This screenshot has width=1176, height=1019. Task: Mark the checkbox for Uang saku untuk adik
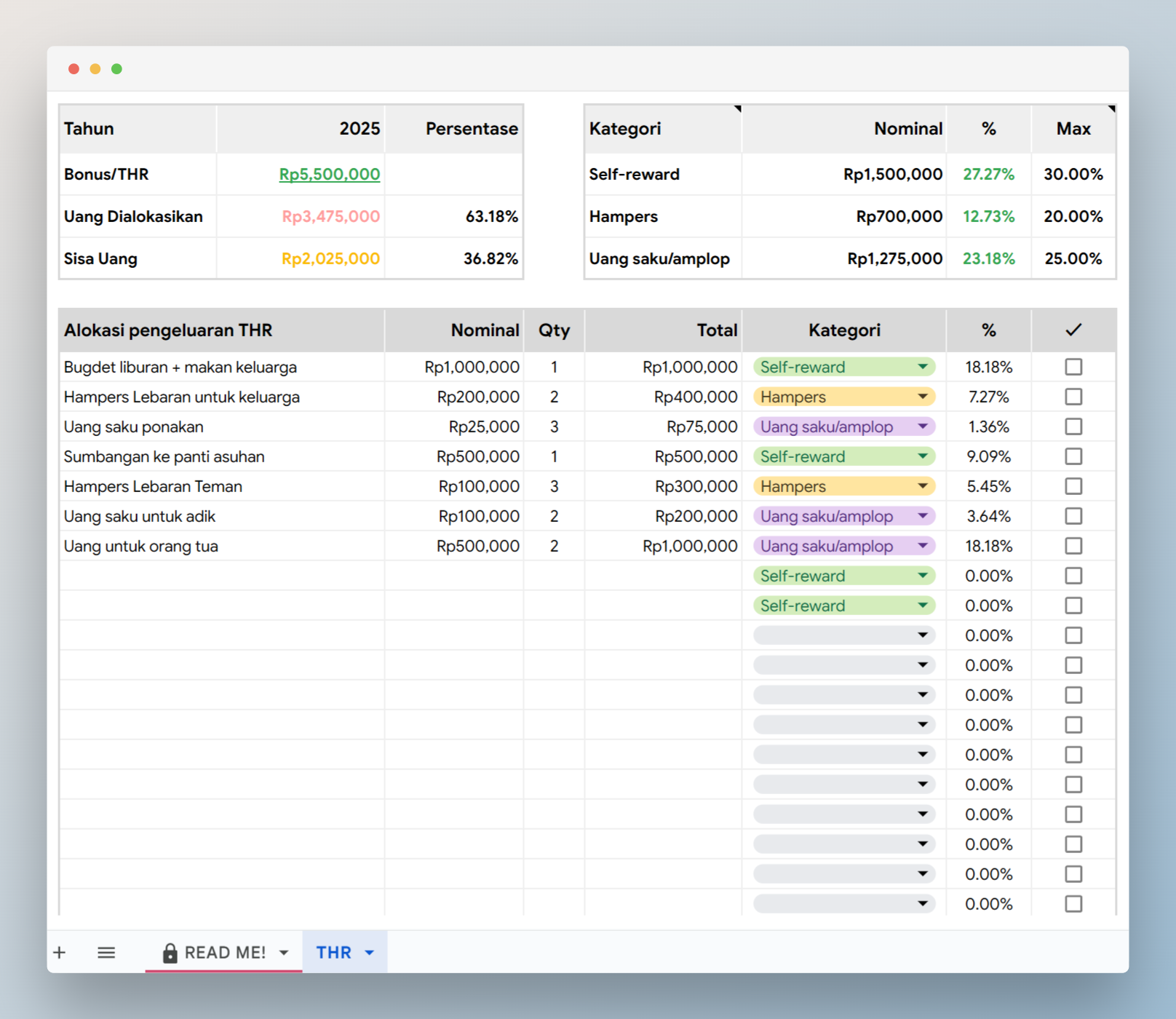[1073, 516]
